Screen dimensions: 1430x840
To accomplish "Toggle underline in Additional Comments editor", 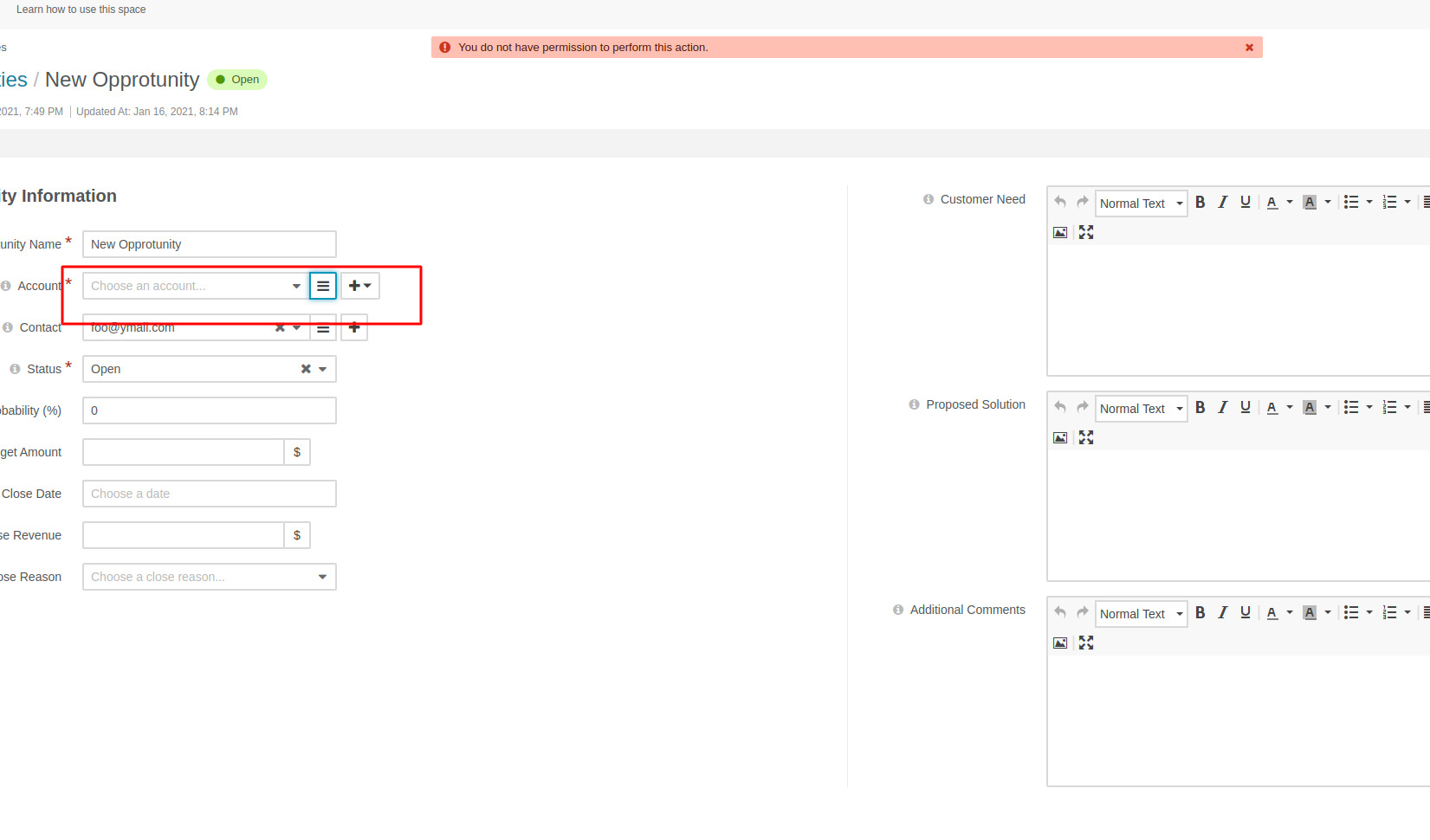I will 1246,612.
